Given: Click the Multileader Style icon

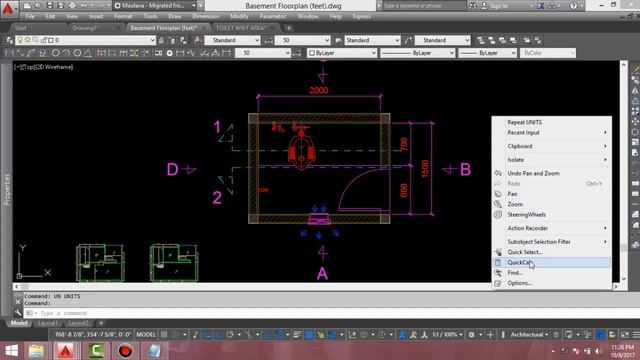Looking at the screenshot, I should tap(409, 40).
